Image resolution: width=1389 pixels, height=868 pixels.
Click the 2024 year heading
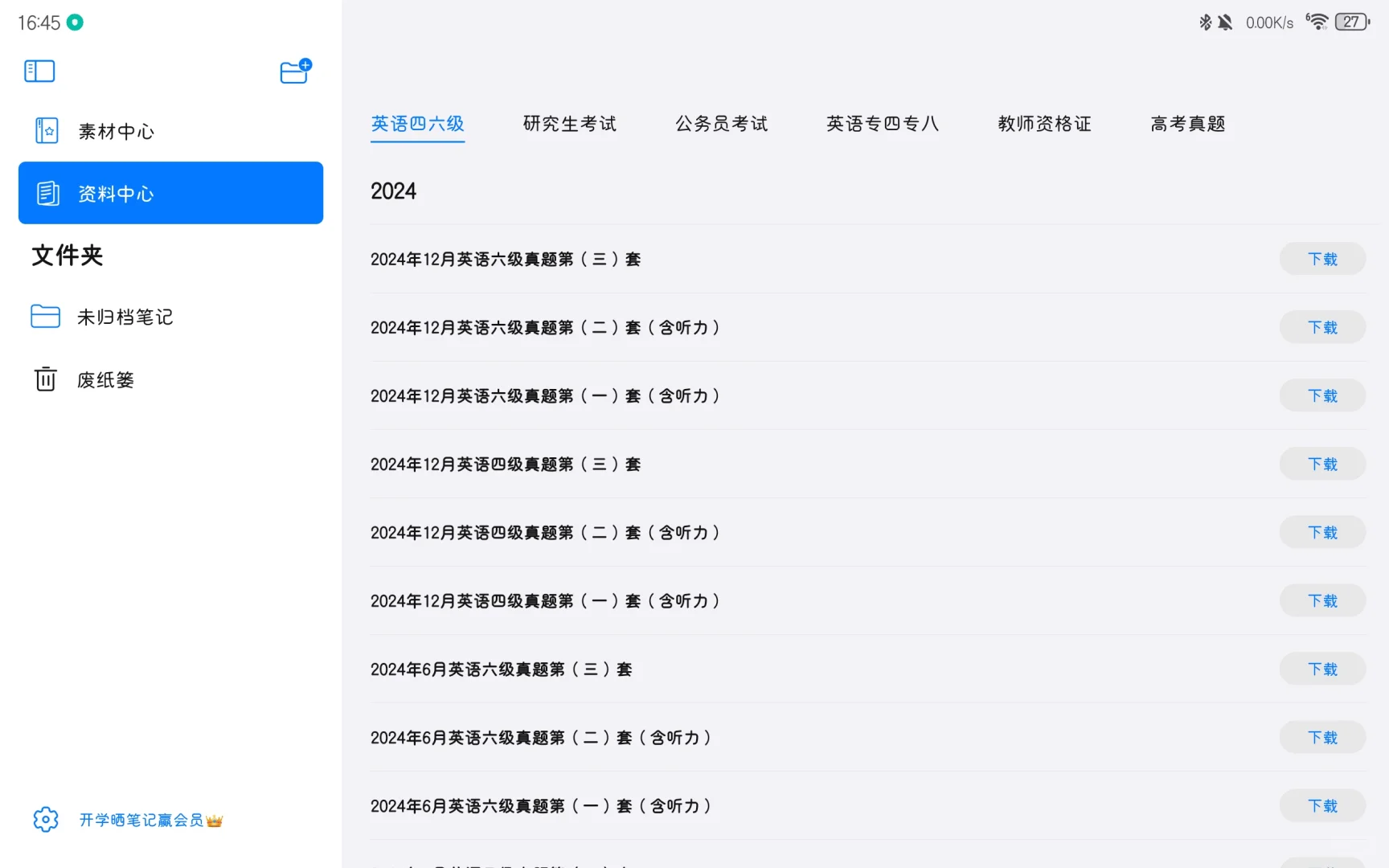click(x=393, y=190)
